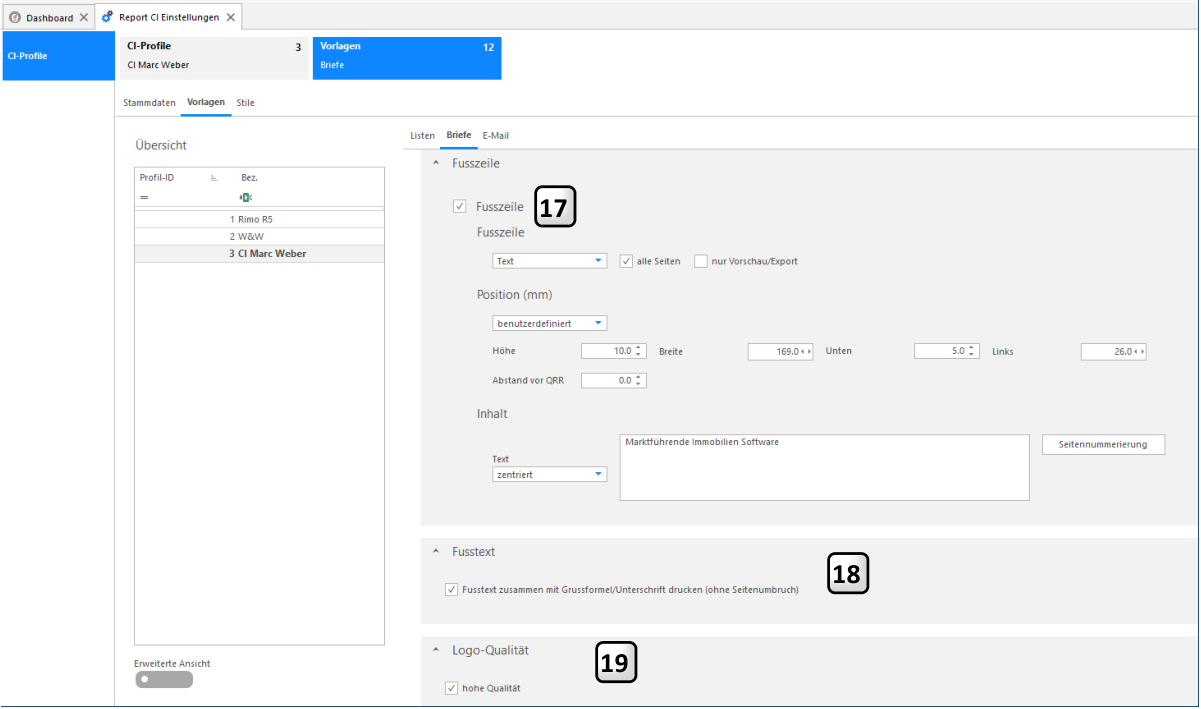Switch on the Erweiterte Ansicht toggle
Screen dimensions: 1201x709
164,680
